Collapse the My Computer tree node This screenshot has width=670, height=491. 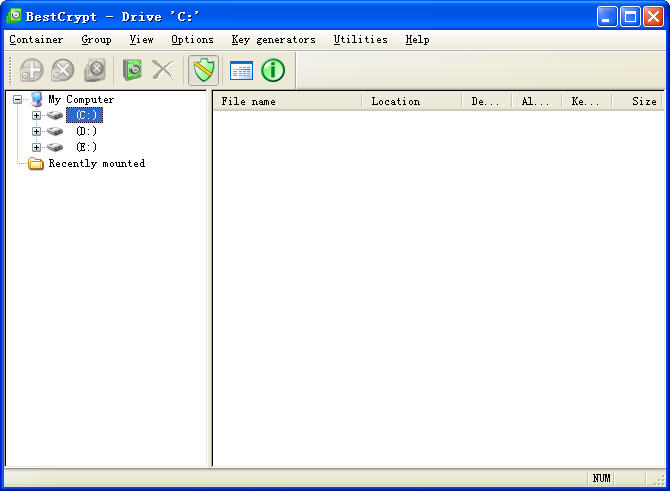18,99
